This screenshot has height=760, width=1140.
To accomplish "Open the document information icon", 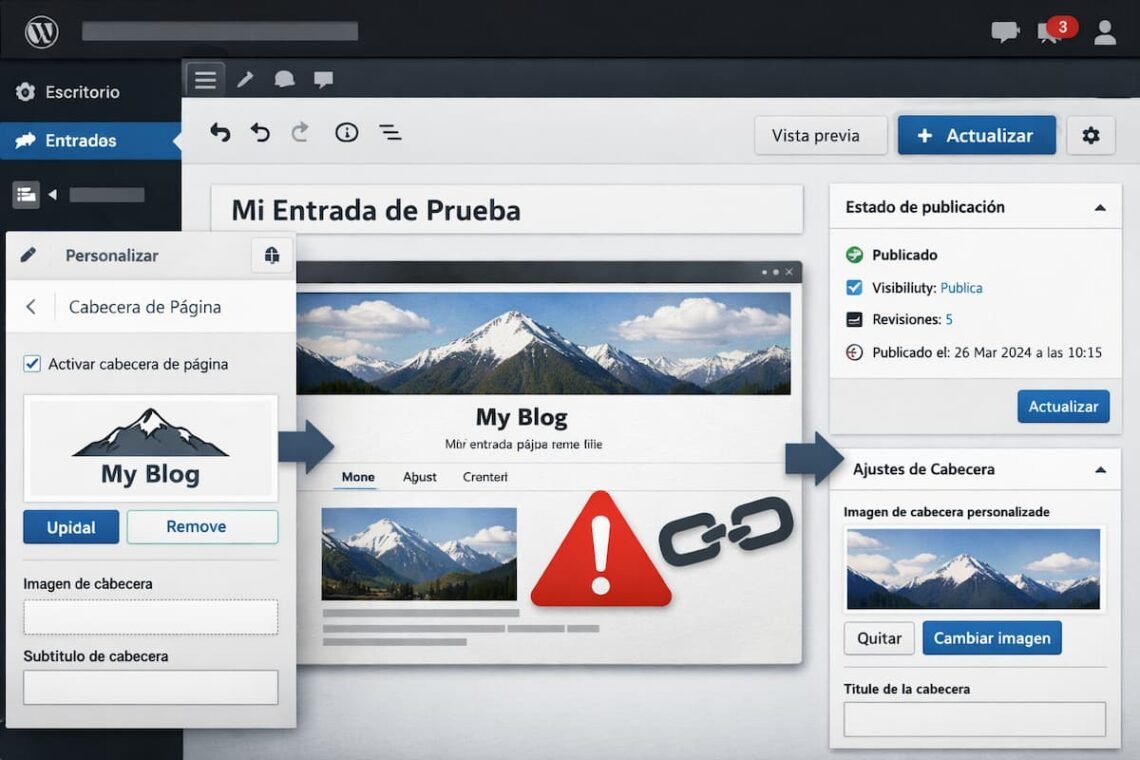I will 346,132.
